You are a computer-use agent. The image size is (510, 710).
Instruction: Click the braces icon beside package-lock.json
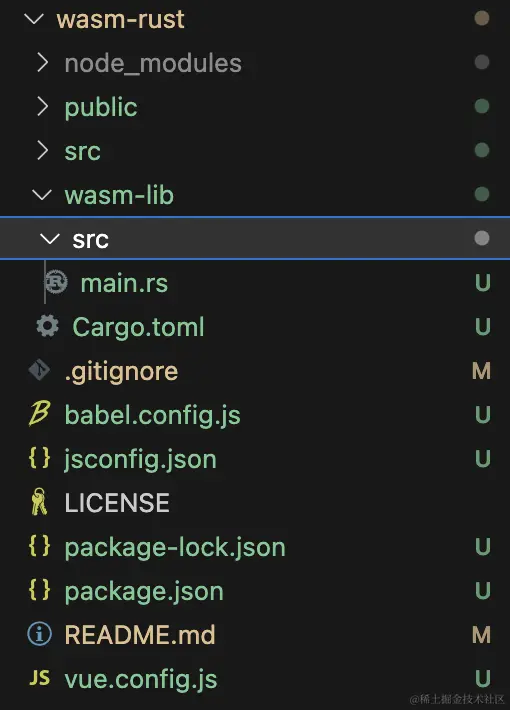point(39,546)
